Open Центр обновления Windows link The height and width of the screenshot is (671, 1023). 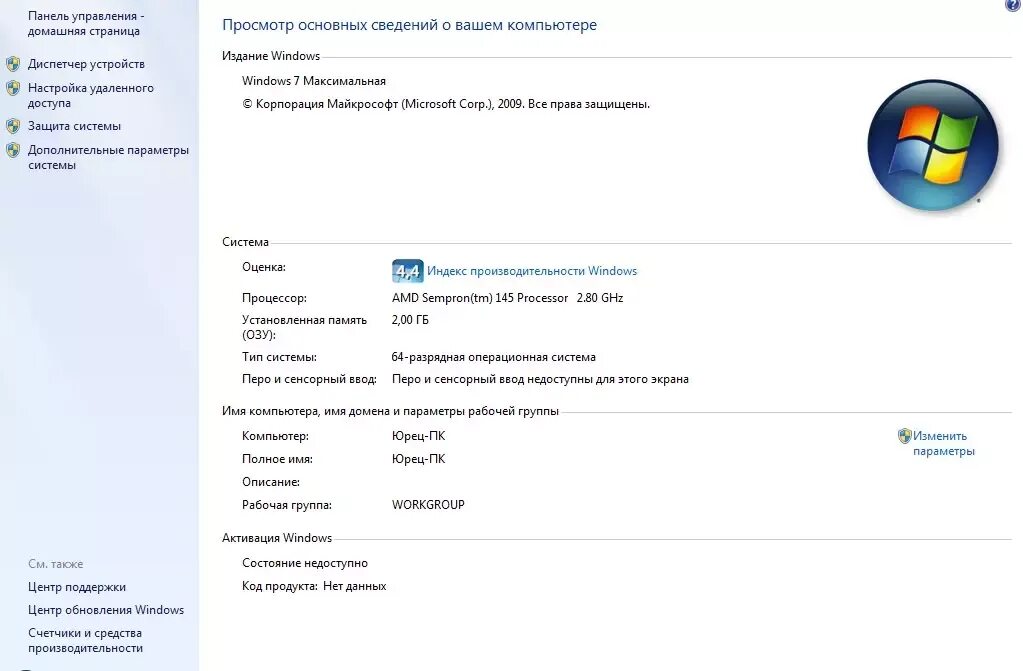coord(106,610)
